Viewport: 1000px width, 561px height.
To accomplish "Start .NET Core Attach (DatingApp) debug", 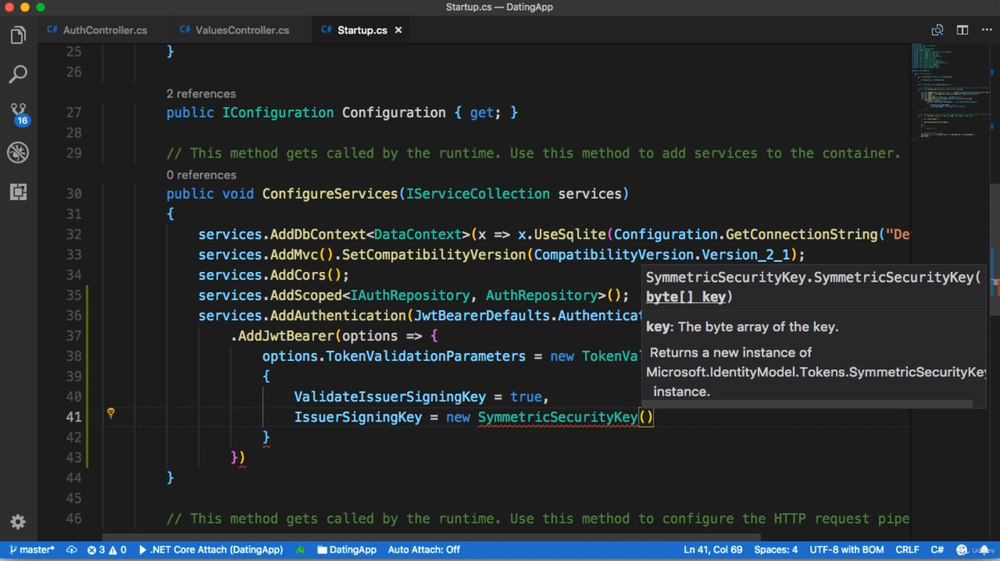I will [211, 550].
